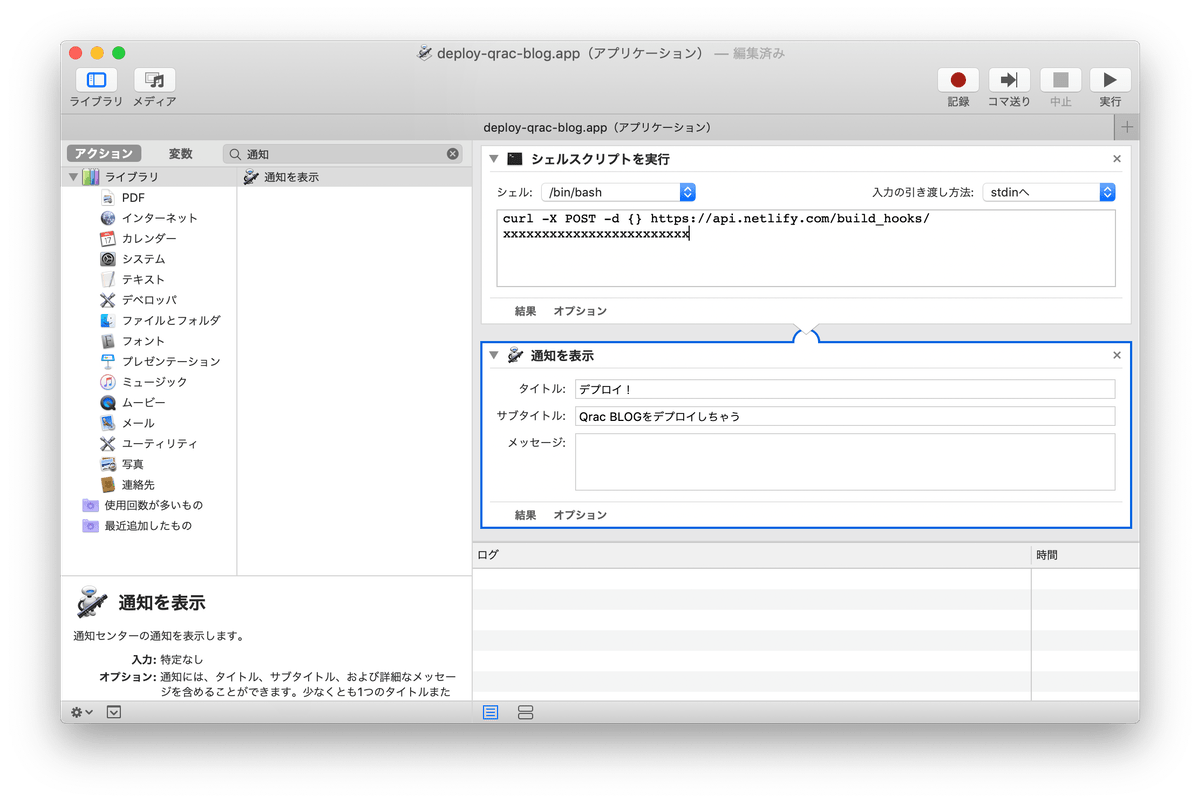Click the 記録 recording button in the toolbar
This screenshot has height=803, width=1200.
coord(957,79)
